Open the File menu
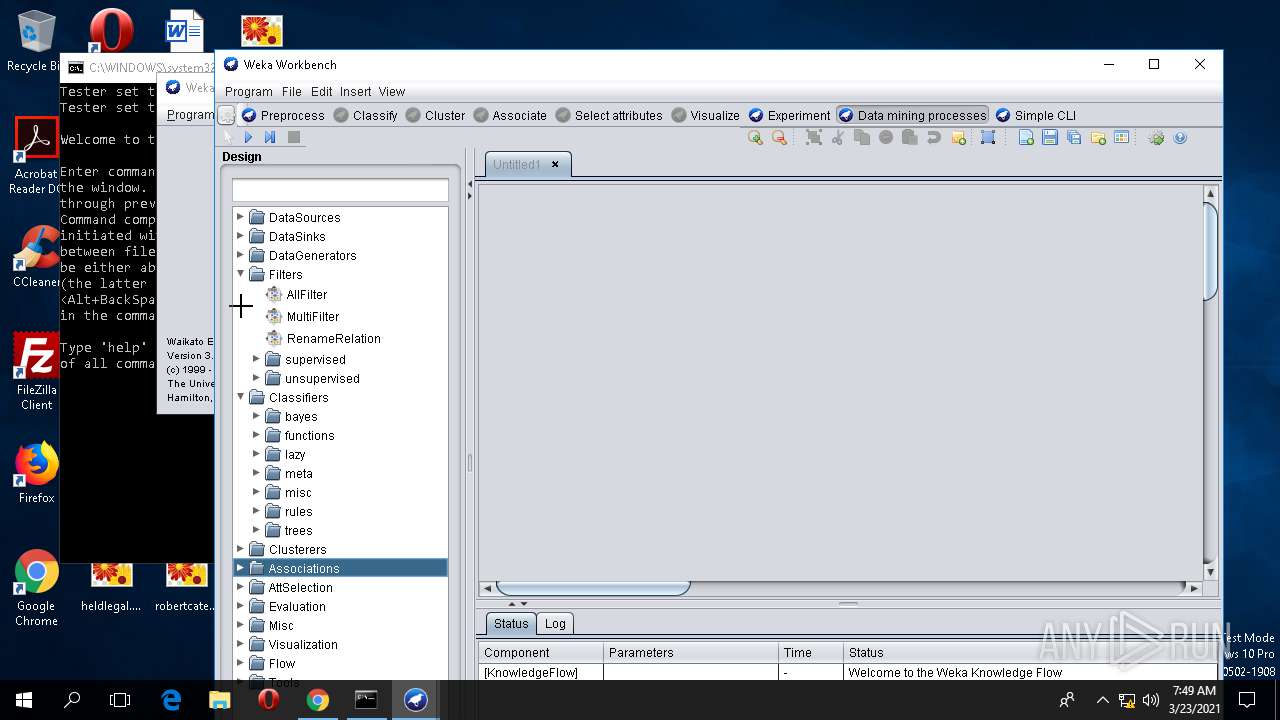Screen dimensions: 1280x720 291,91
